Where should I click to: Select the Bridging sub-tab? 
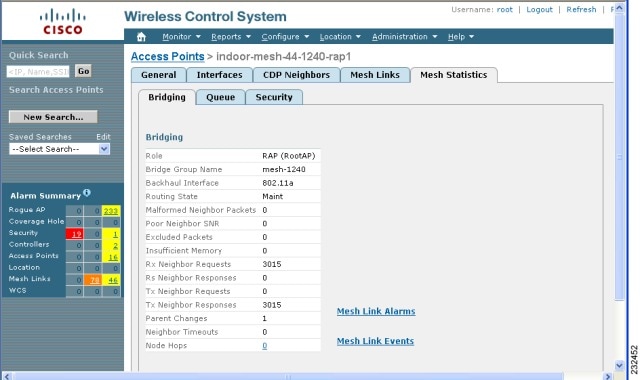coord(167,97)
